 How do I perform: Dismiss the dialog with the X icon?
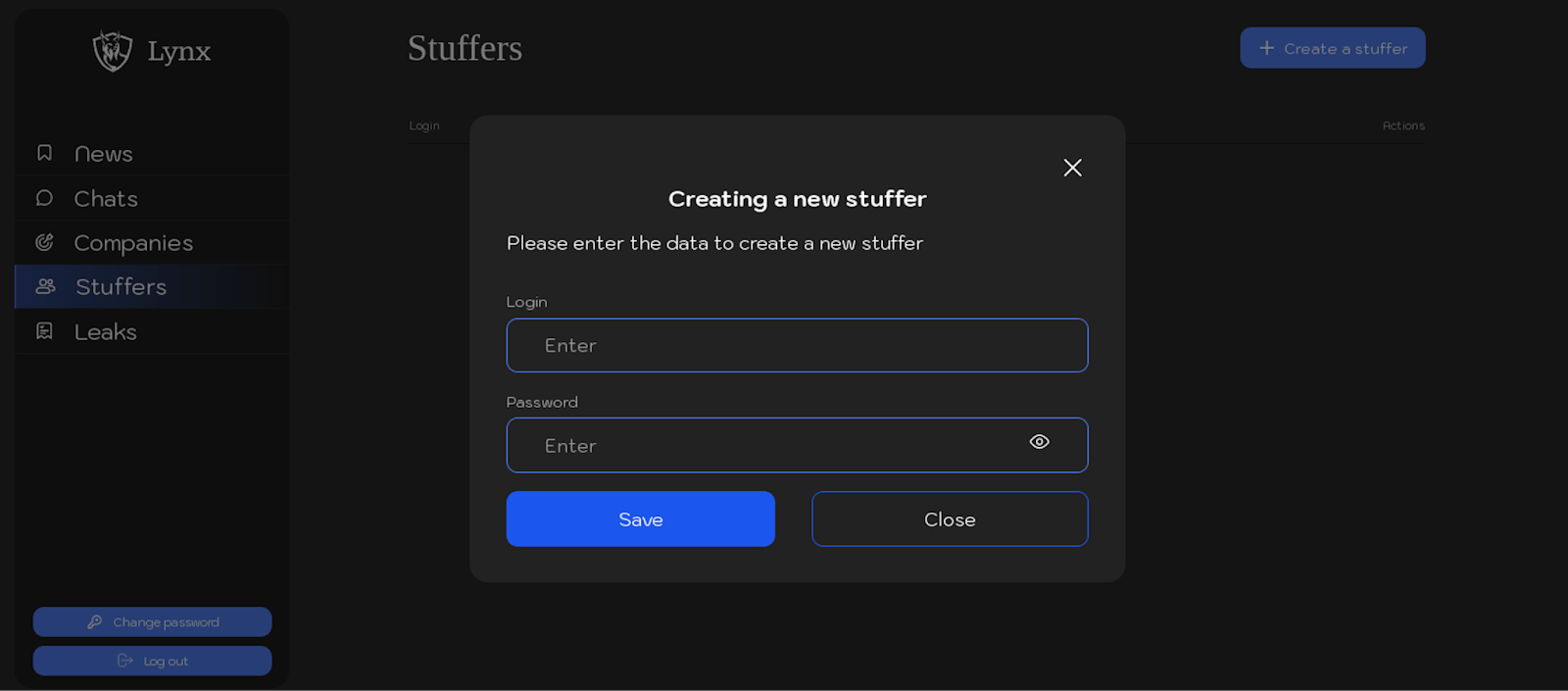[1071, 167]
